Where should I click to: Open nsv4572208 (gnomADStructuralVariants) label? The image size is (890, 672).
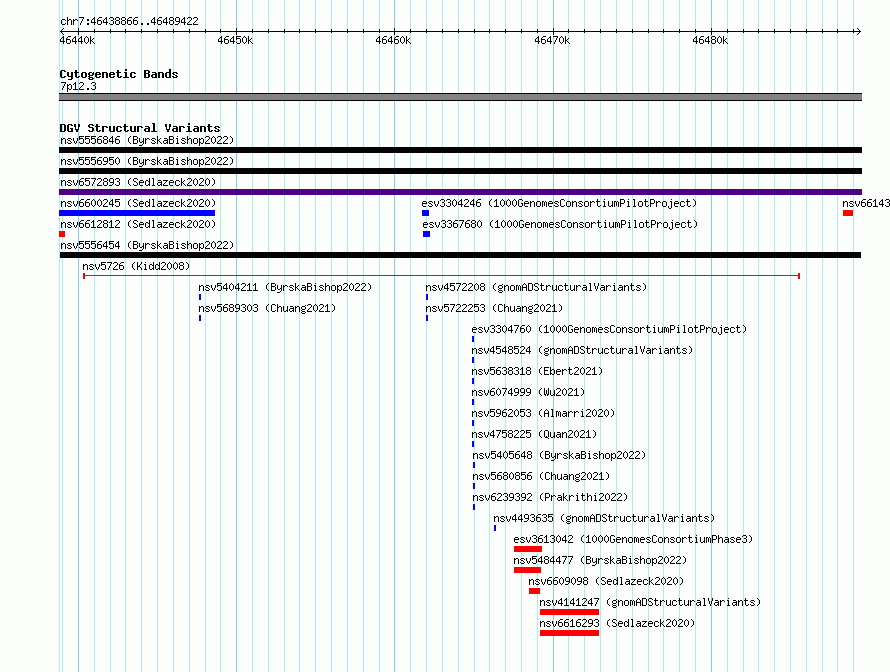point(536,287)
